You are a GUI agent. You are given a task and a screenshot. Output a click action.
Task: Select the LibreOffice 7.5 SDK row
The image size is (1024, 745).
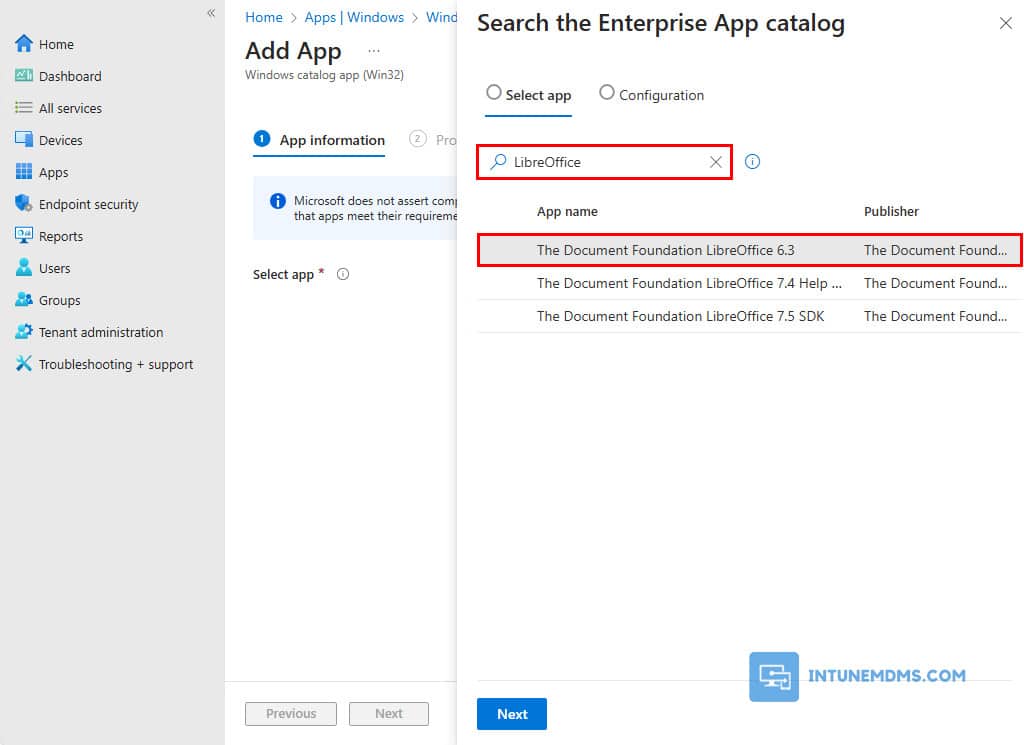click(750, 316)
